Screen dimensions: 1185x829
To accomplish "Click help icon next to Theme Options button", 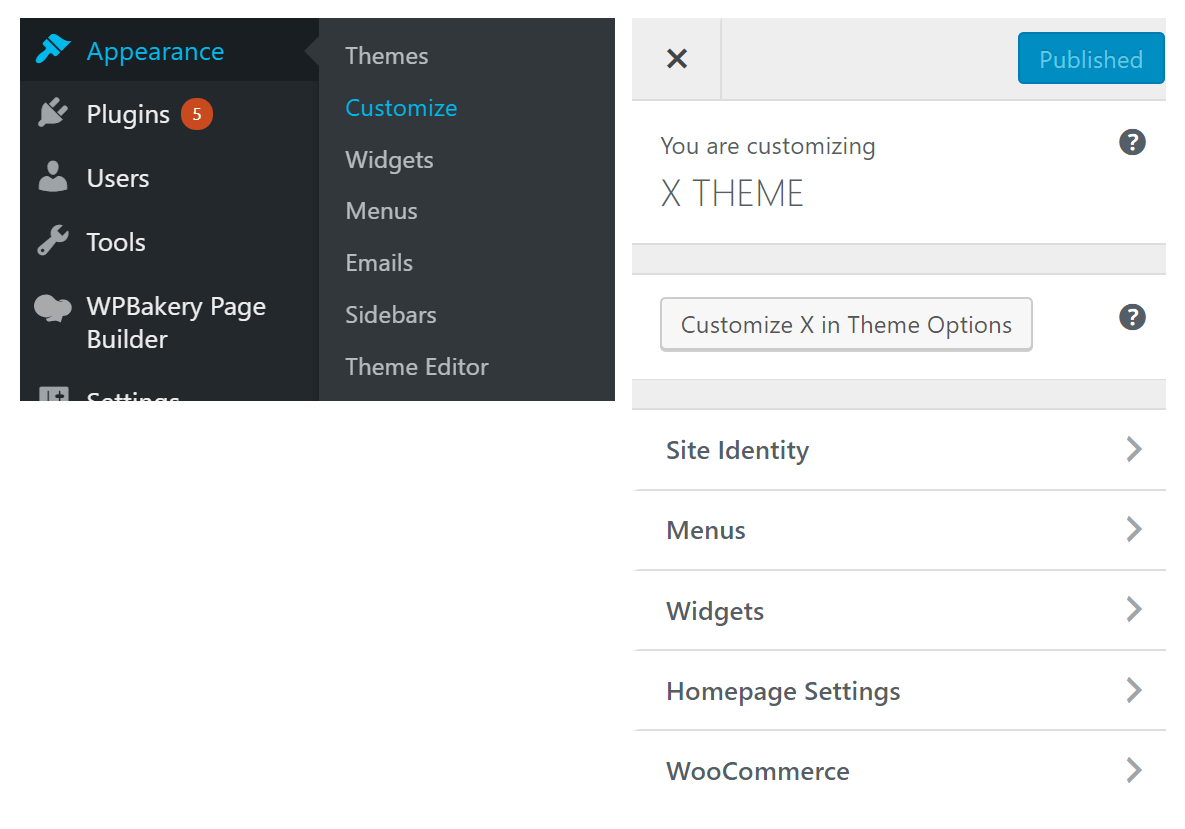I will coord(1131,318).
